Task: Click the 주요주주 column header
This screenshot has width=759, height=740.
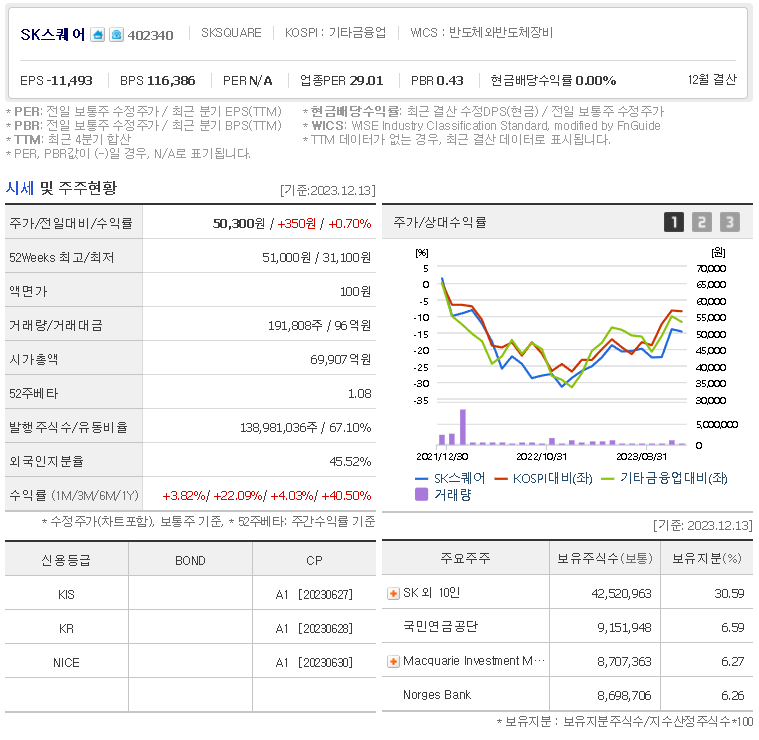Action: click(465, 559)
